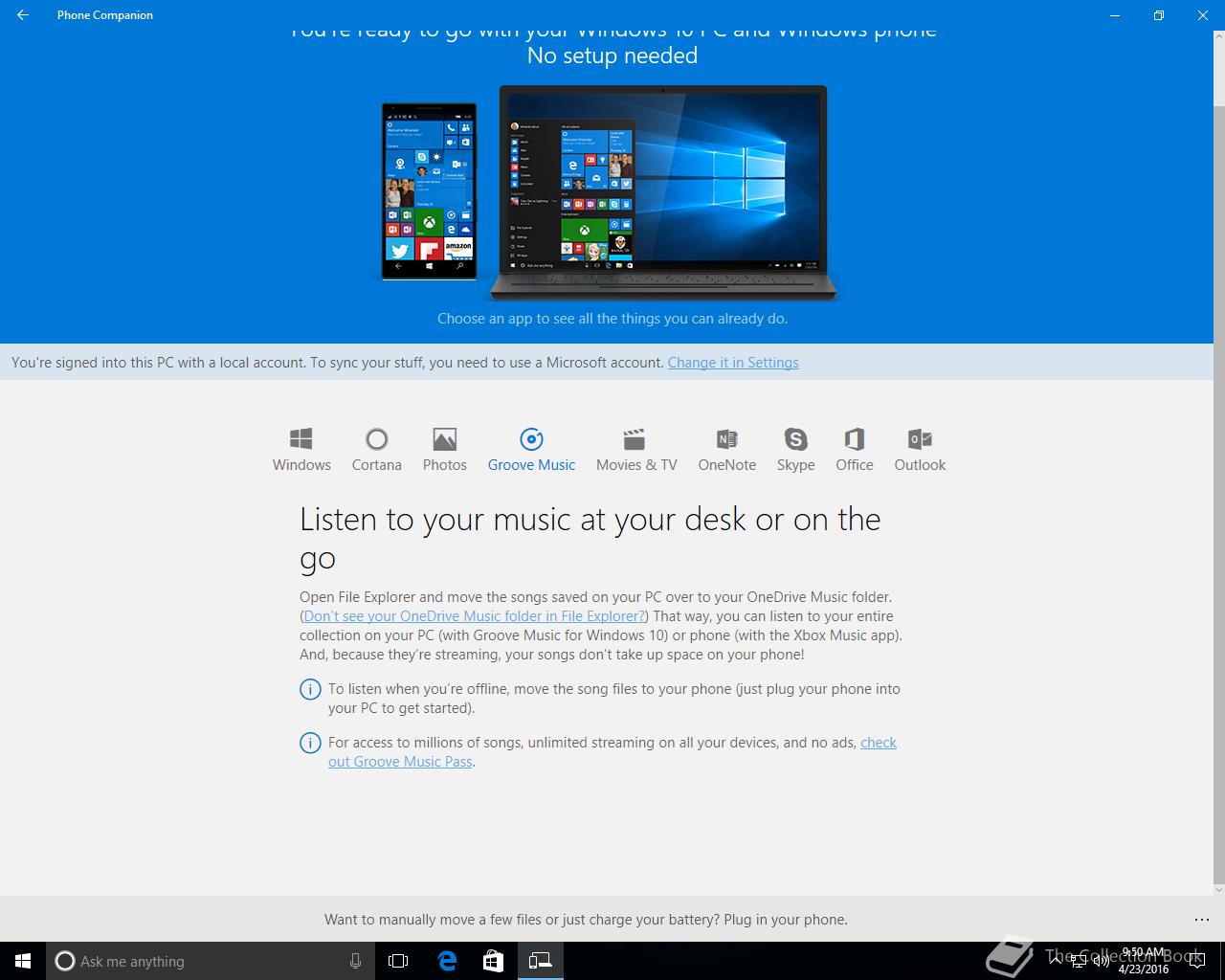Follow the check out Groove Music Pass link

point(612,752)
